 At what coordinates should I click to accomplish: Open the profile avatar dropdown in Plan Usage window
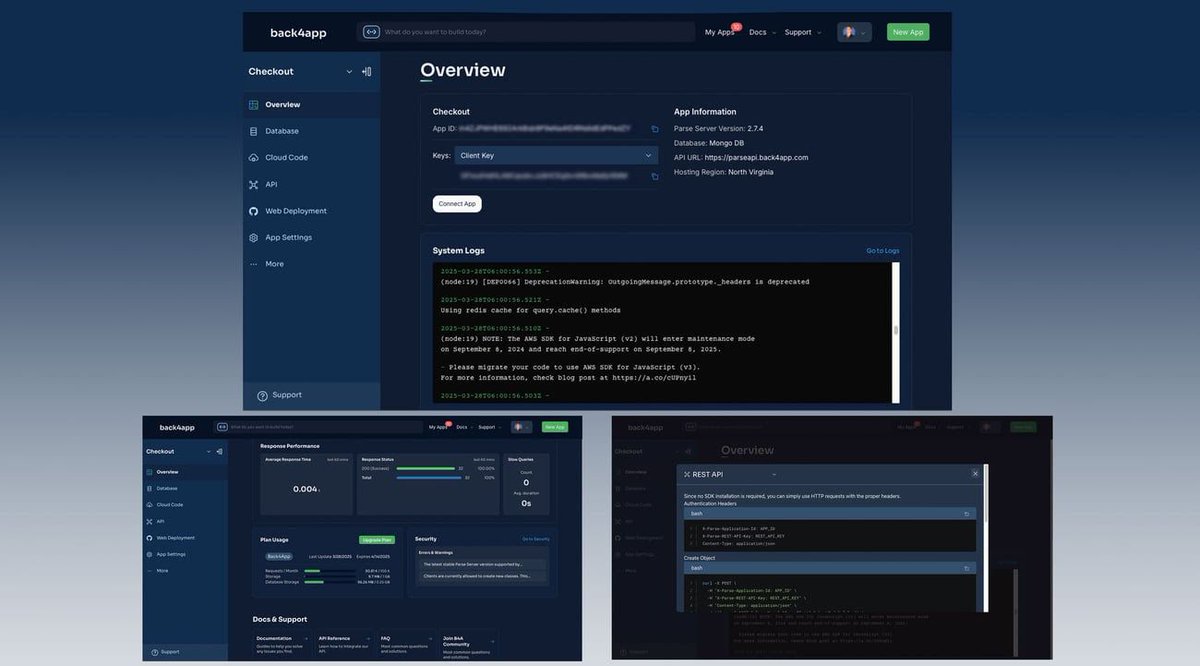(521, 427)
